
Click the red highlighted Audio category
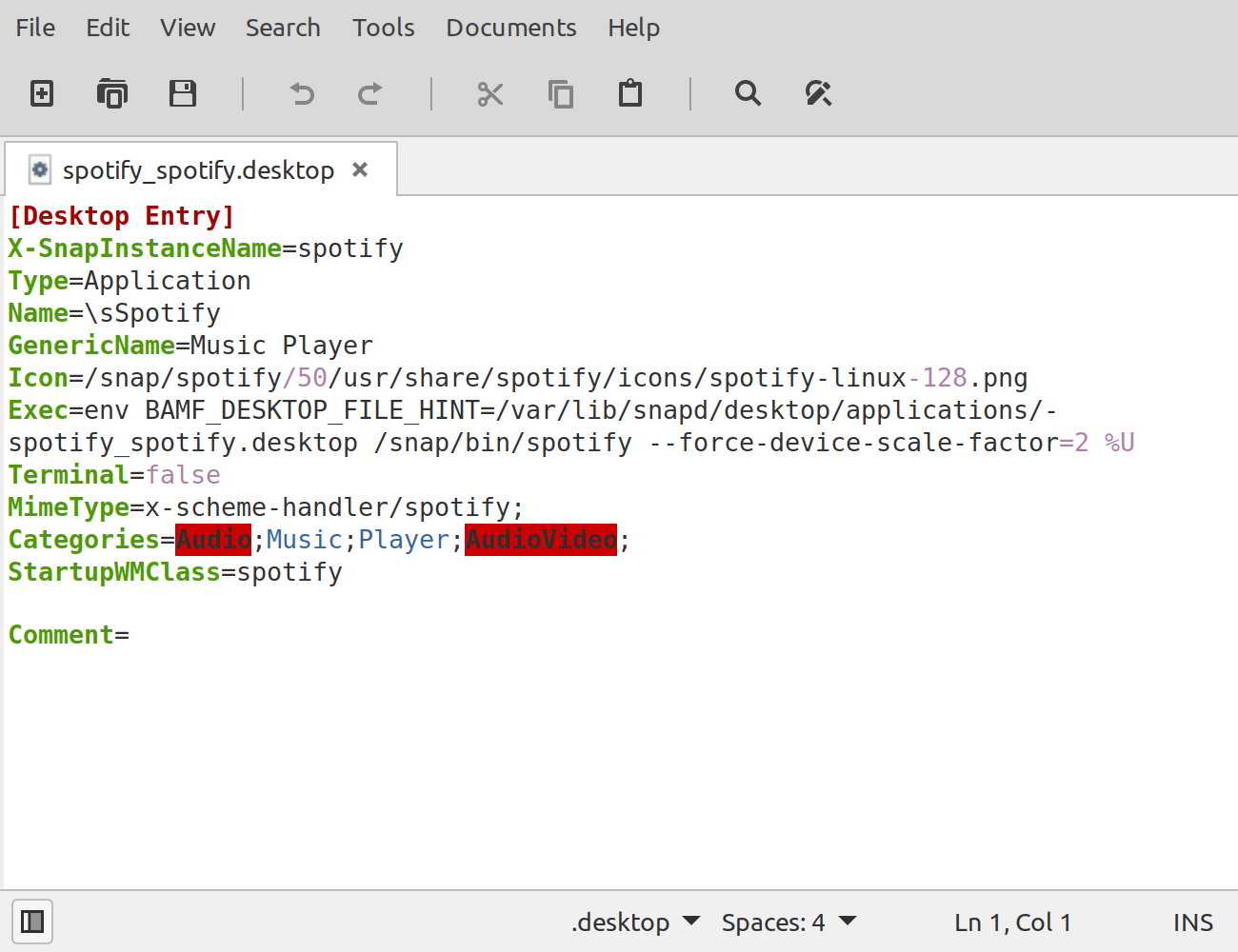tap(213, 540)
